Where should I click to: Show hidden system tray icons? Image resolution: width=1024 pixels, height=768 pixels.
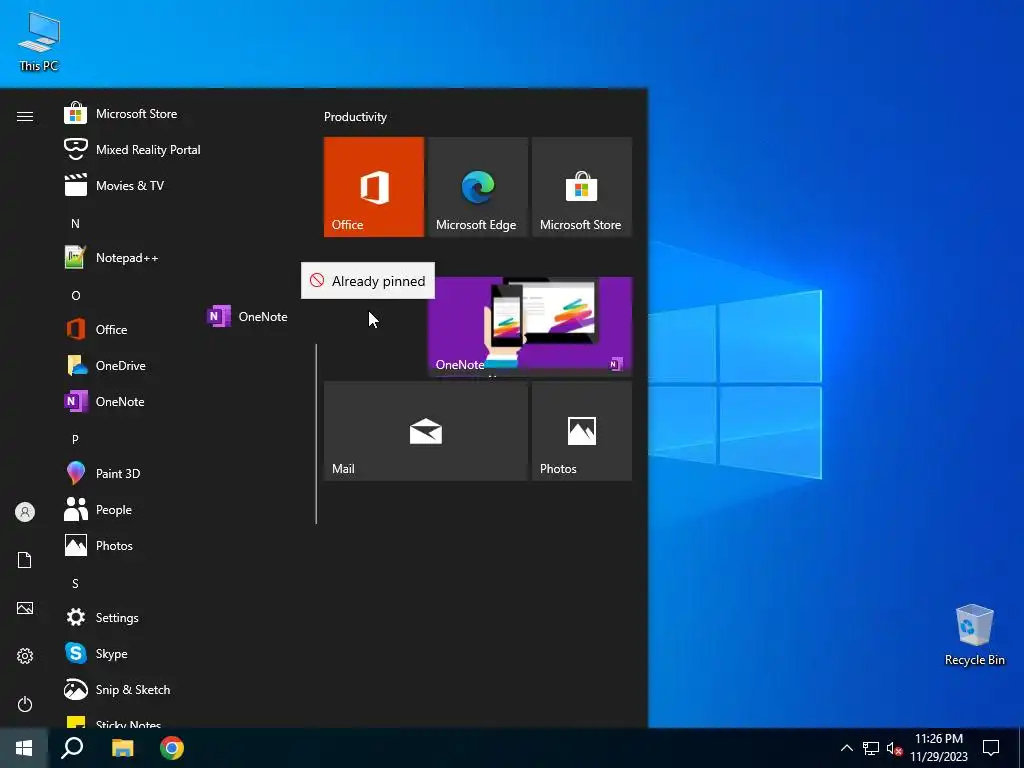tap(846, 748)
